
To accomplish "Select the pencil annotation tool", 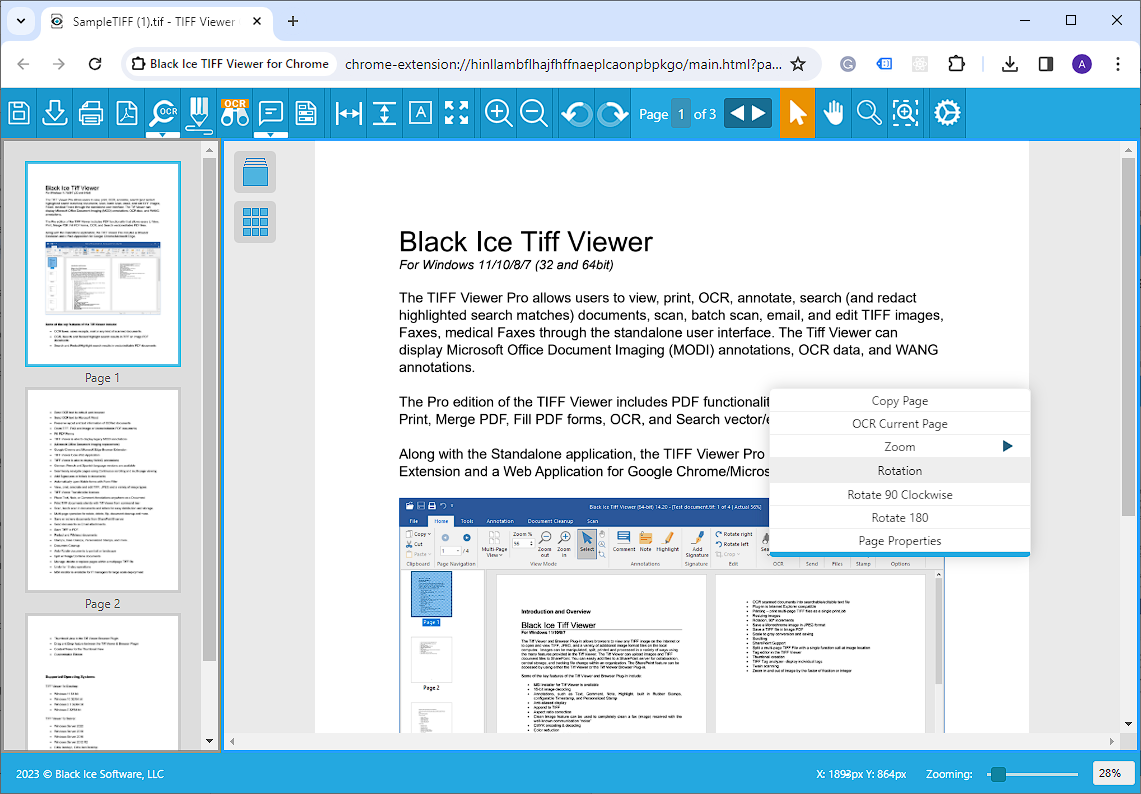I will pos(198,114).
